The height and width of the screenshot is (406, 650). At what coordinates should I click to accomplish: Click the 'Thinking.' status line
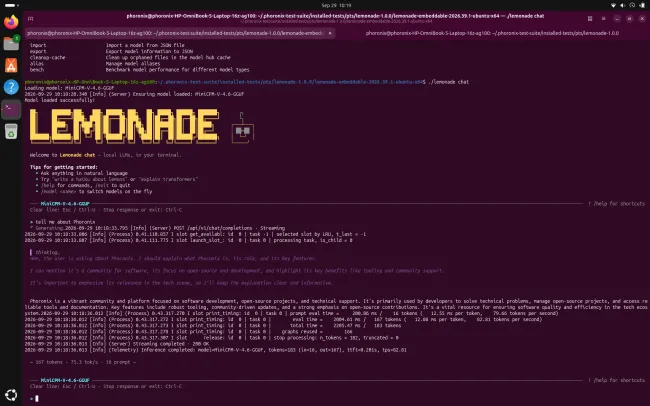(47, 252)
